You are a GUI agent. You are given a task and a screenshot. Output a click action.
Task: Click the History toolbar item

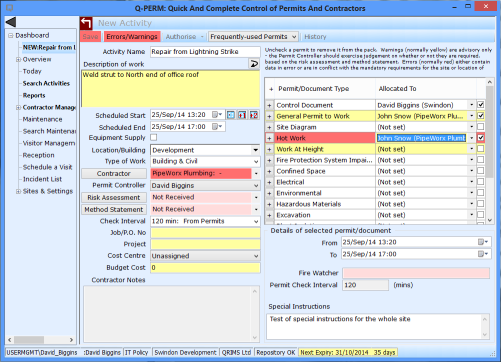pos(315,37)
